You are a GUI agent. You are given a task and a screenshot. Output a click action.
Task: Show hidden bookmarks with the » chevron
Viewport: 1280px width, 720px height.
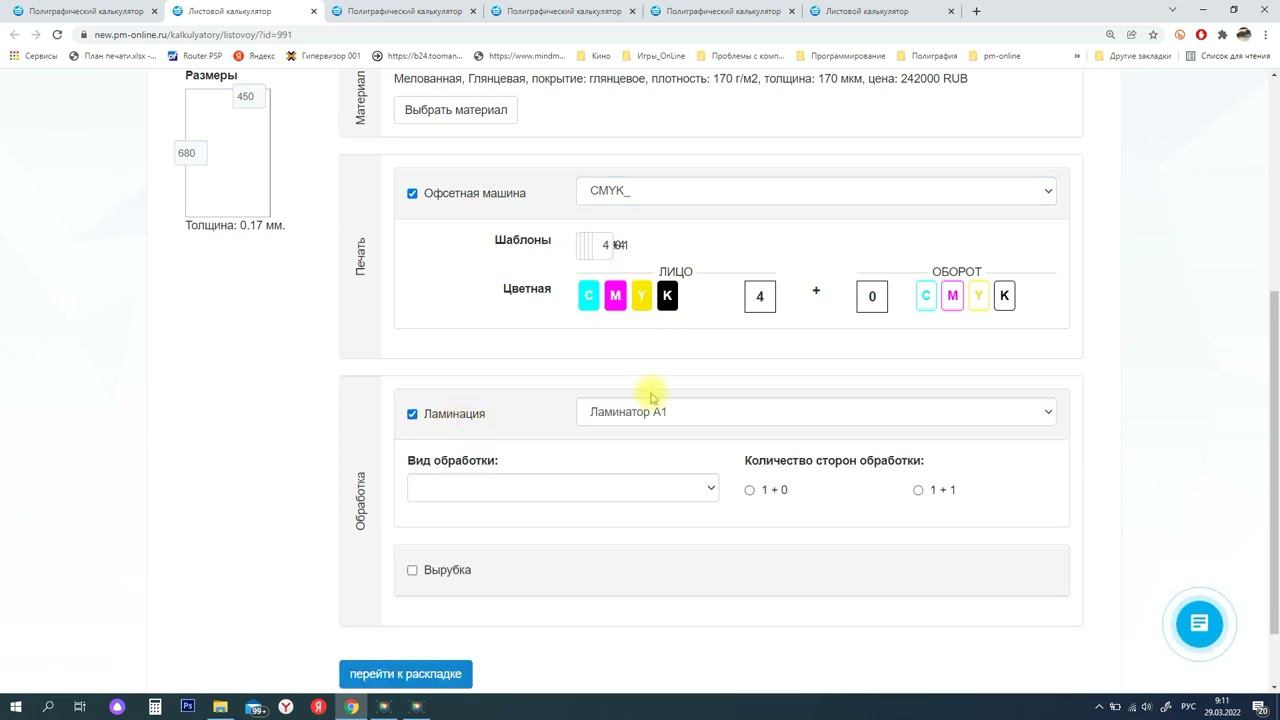1077,56
